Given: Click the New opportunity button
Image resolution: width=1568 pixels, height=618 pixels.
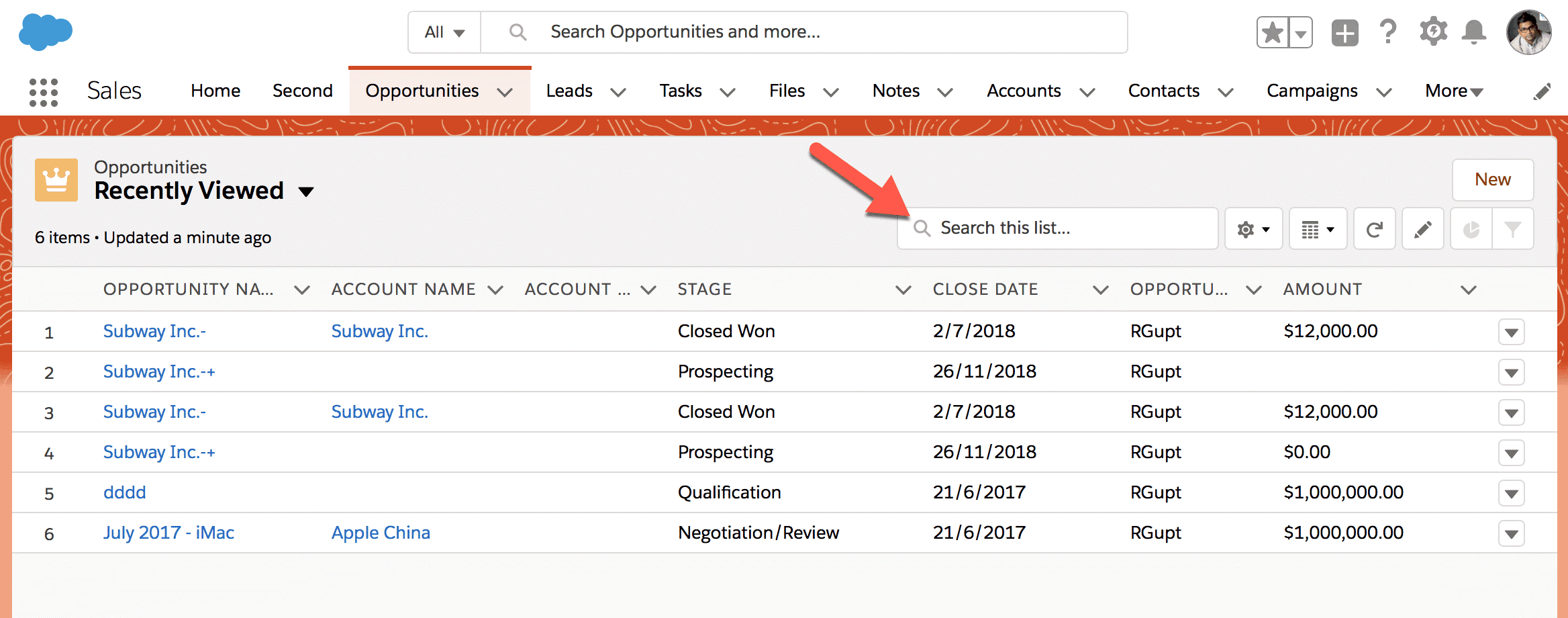Looking at the screenshot, I should [x=1492, y=180].
